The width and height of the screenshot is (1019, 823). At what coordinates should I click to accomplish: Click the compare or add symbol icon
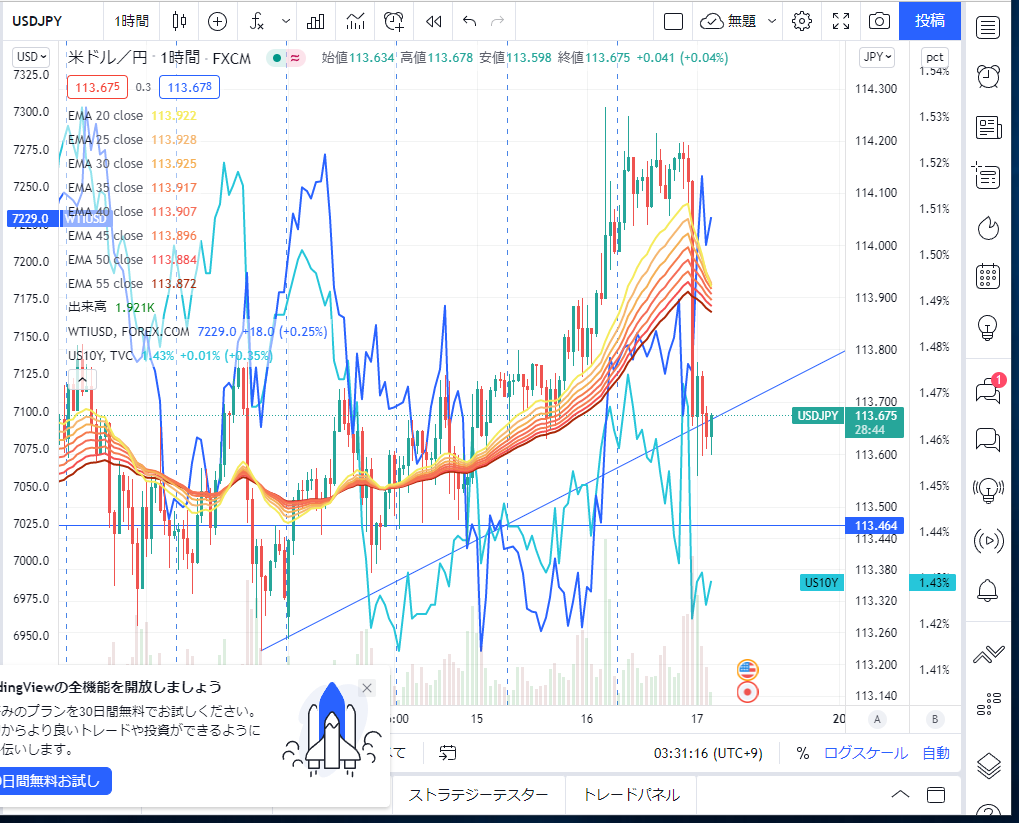(x=217, y=21)
